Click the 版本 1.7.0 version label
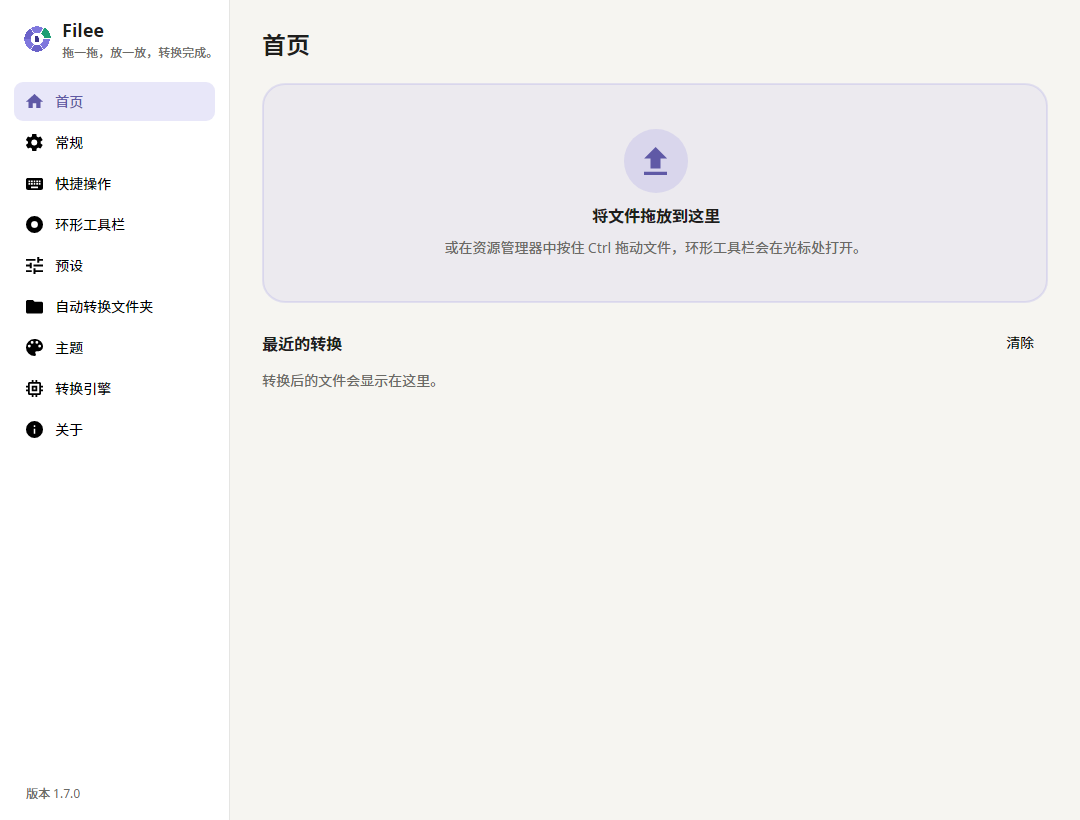Image resolution: width=1080 pixels, height=820 pixels. tap(53, 794)
